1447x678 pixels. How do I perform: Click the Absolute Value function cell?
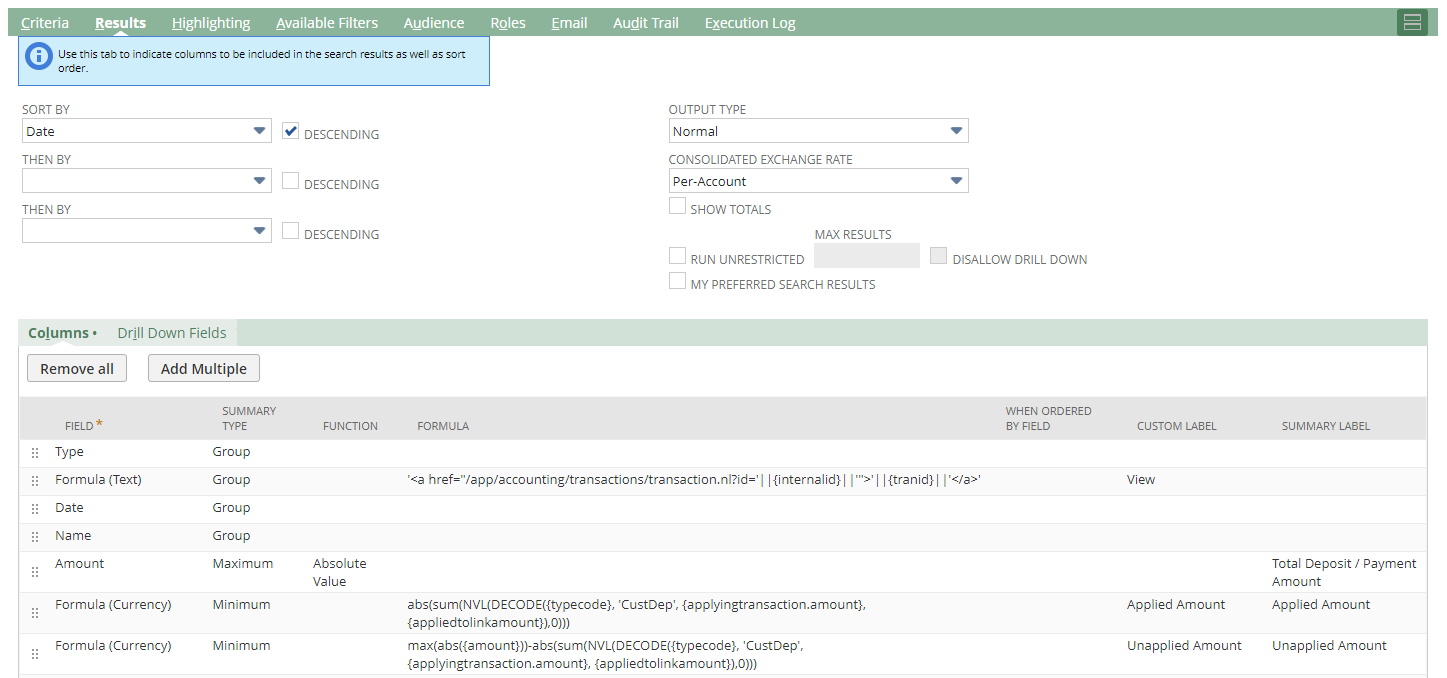340,572
